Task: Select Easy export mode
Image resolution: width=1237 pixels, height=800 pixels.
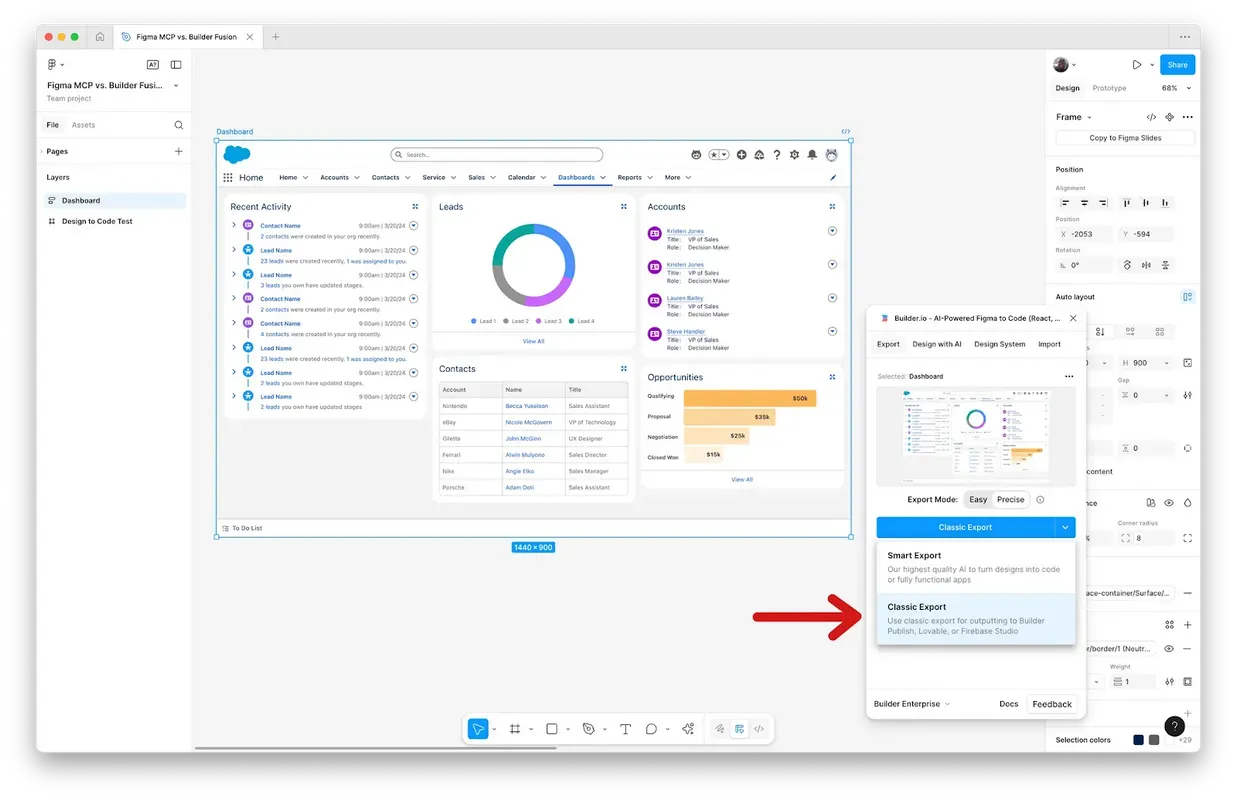Action: click(x=978, y=499)
